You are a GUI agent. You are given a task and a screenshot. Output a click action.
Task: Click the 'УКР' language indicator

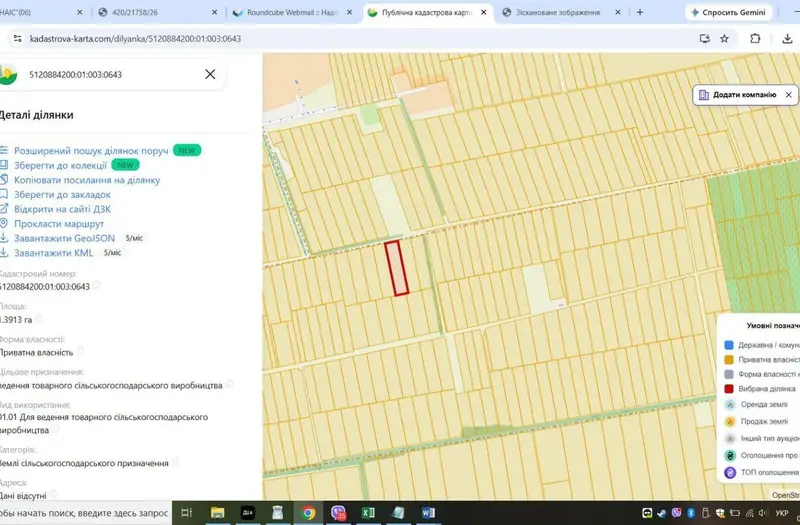(781, 513)
